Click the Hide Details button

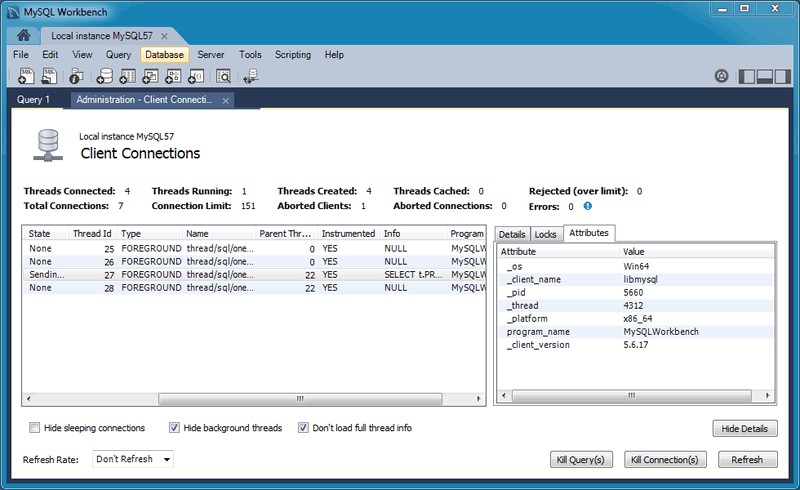tap(745, 429)
